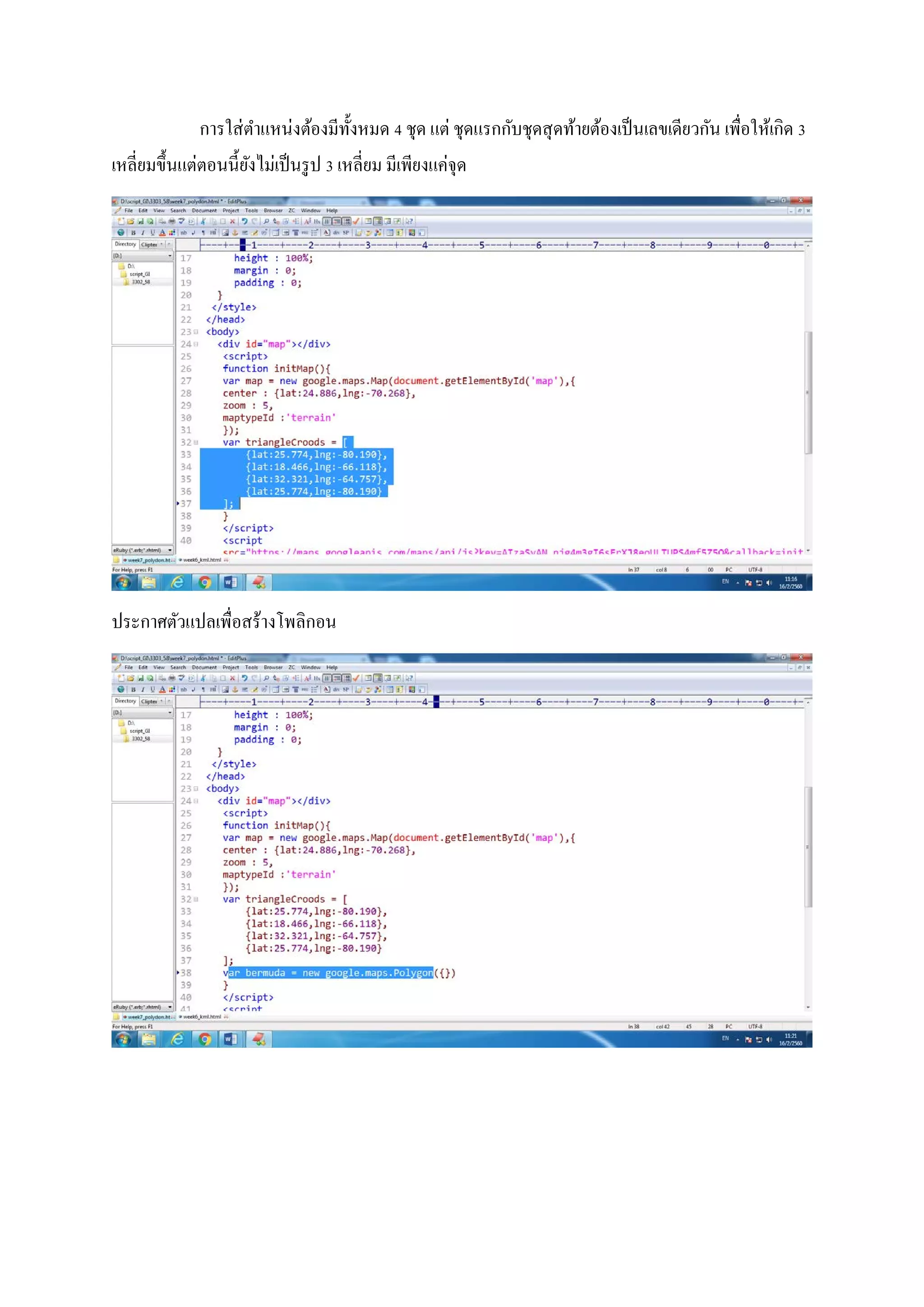The width and height of the screenshot is (924, 1307).
Task: Collapse fold marker at line 32 in upper editor
Action: [196, 442]
